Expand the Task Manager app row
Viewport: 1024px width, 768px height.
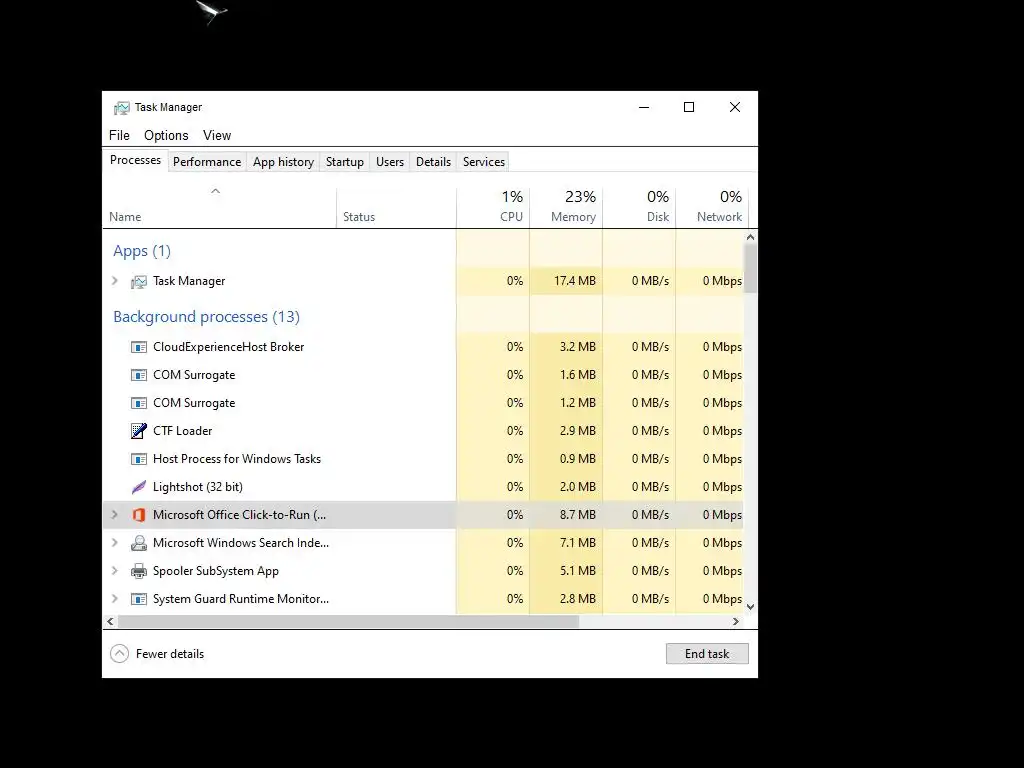point(115,281)
